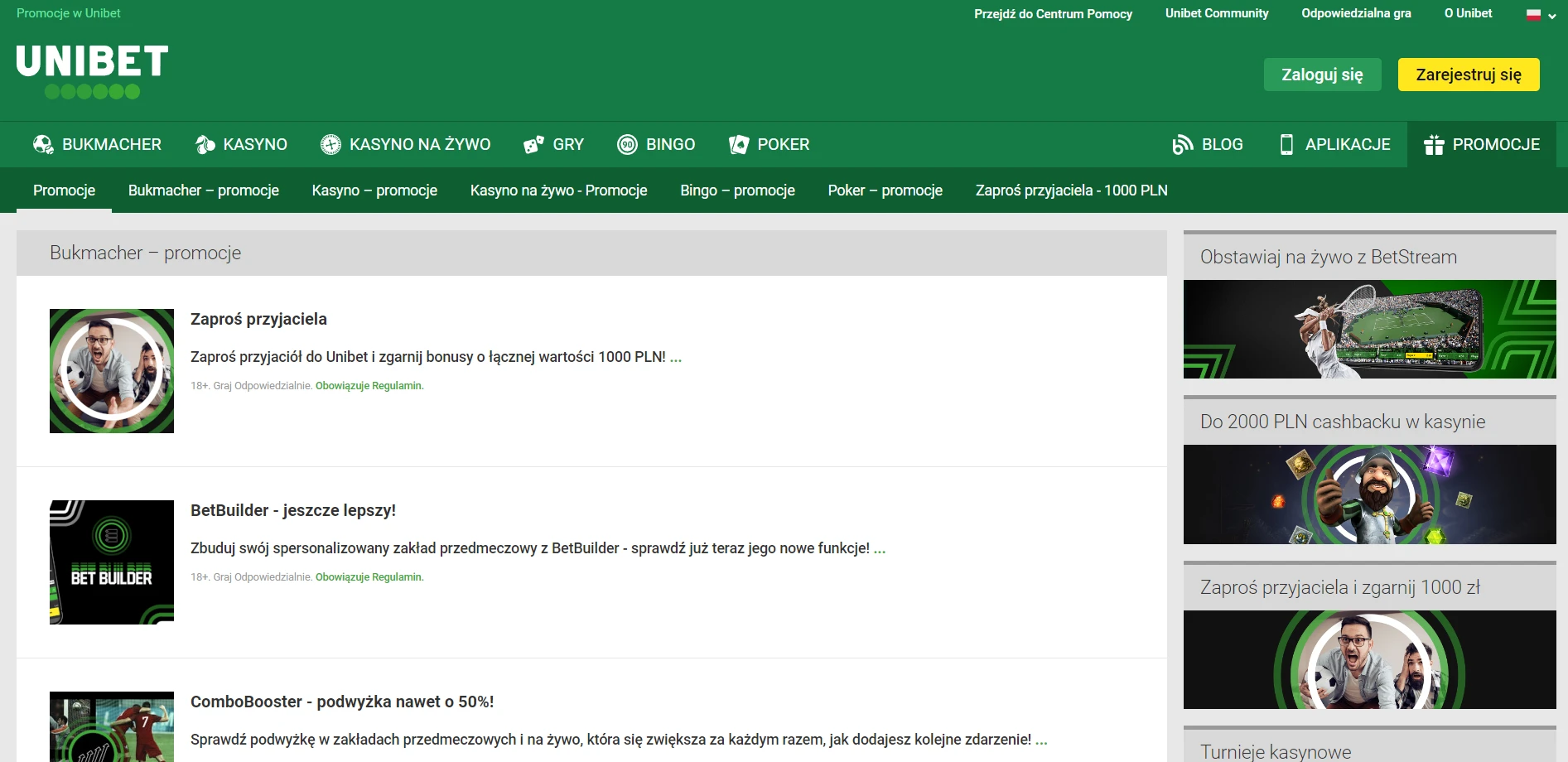Click the Blog feed icon

(x=1183, y=145)
